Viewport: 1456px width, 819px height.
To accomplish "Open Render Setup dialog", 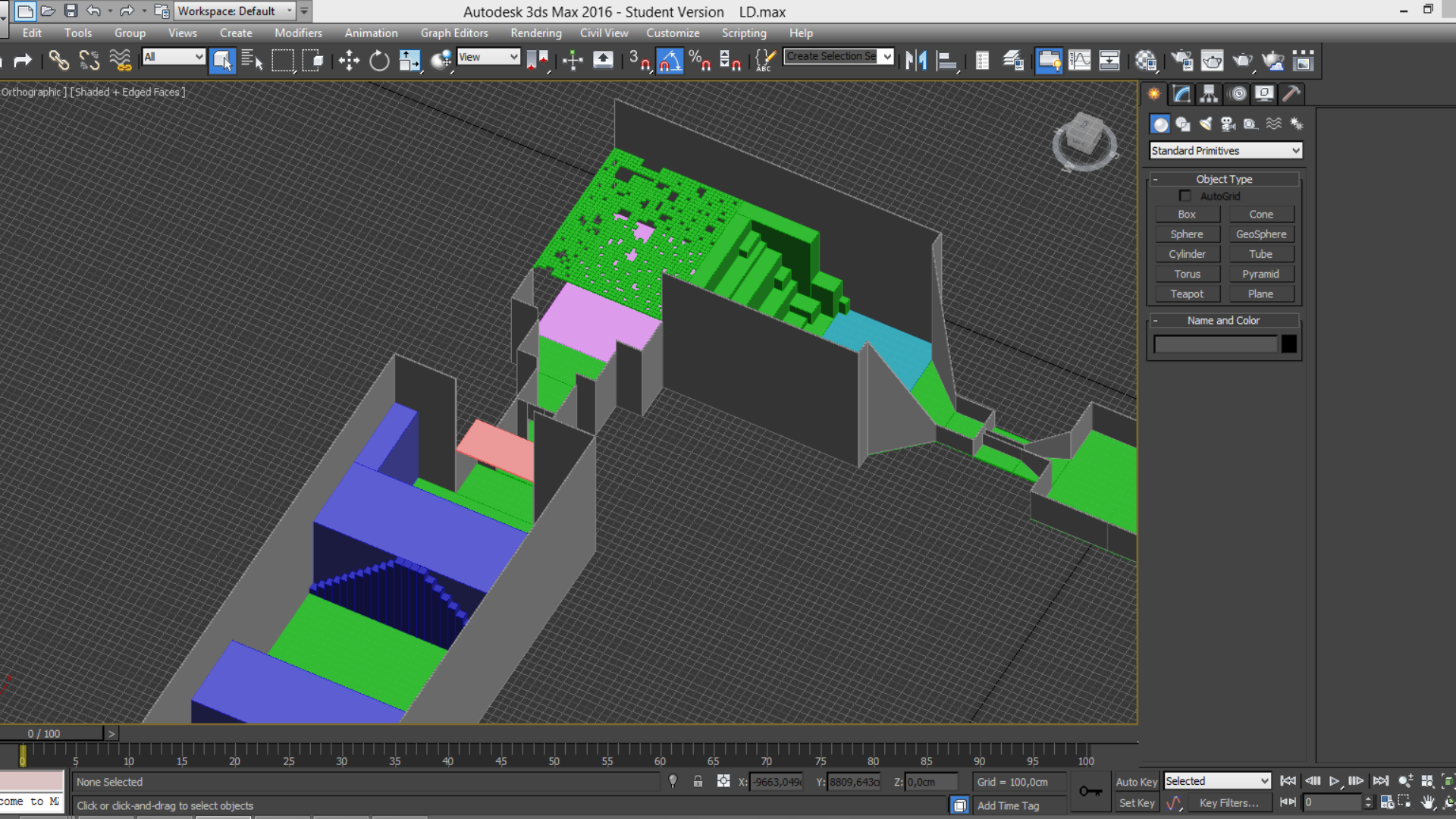I will [1181, 60].
